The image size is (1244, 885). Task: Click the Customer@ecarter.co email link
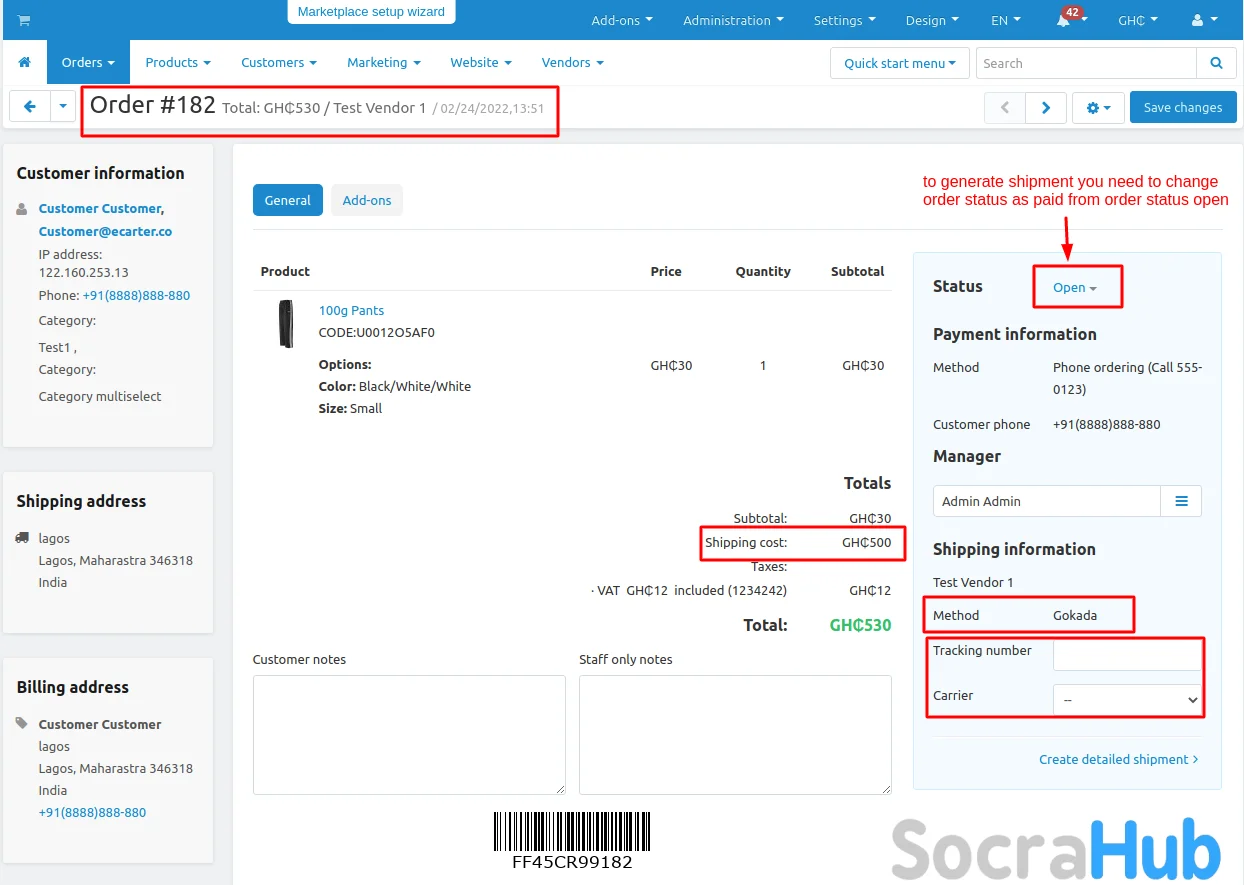[105, 231]
